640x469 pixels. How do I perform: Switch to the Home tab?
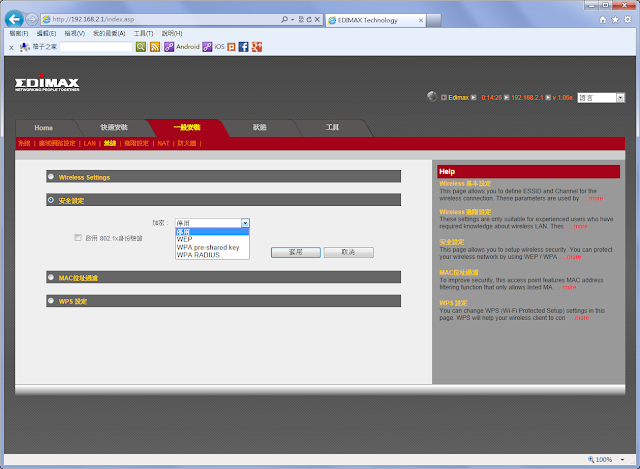coord(44,128)
